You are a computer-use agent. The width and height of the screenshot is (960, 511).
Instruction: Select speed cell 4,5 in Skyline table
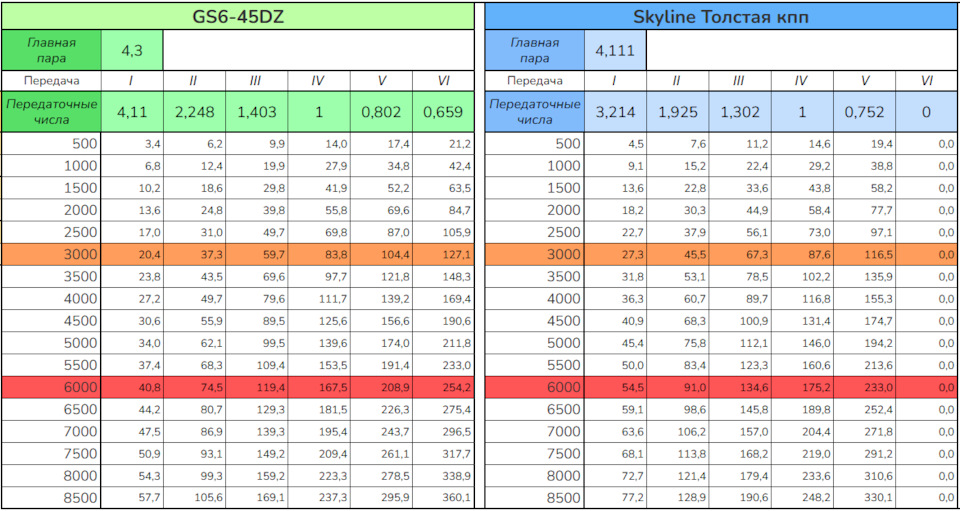click(615, 144)
